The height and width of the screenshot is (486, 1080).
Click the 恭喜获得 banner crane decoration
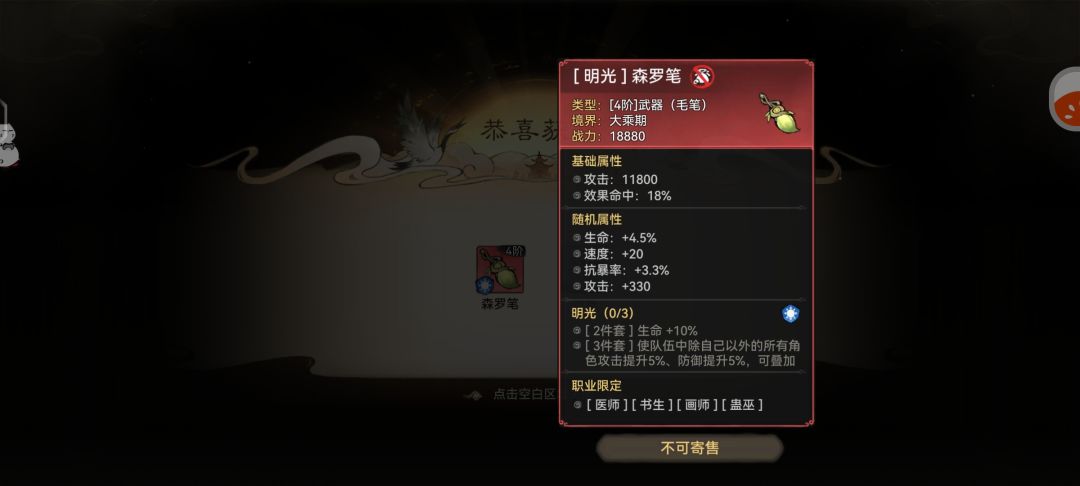click(417, 134)
